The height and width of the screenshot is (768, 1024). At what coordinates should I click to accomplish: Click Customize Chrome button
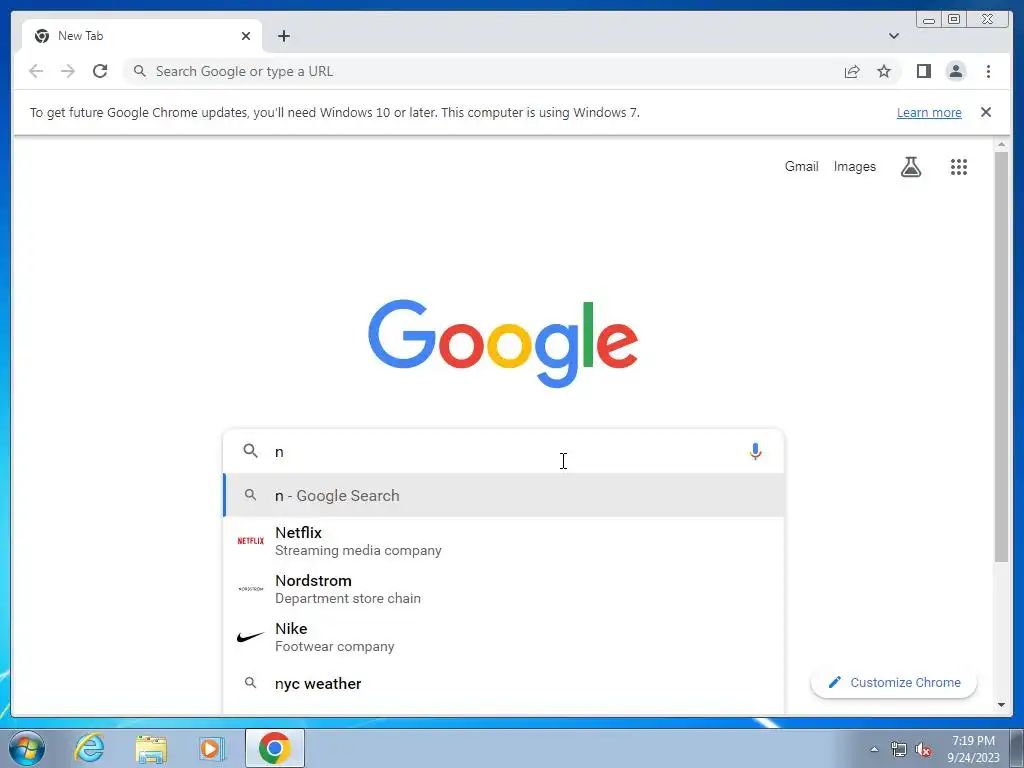tap(893, 682)
